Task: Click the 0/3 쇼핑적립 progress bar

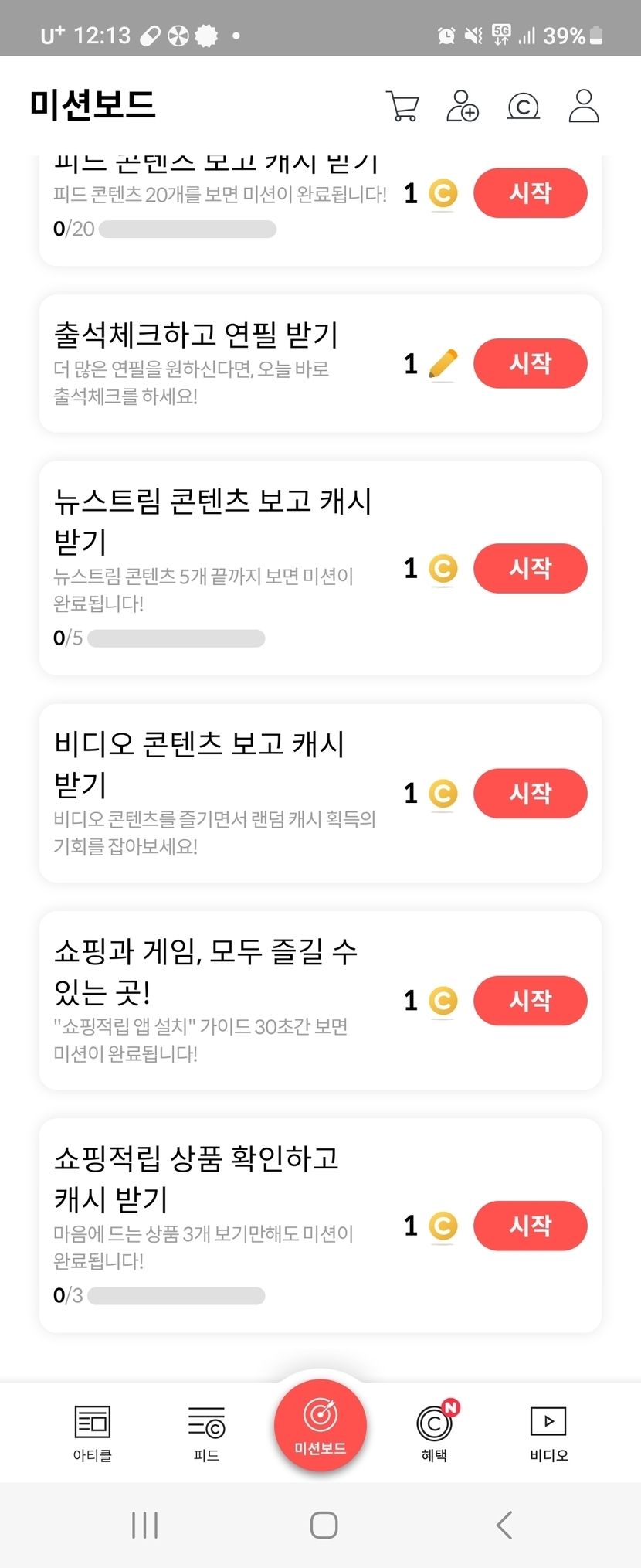Action: [x=176, y=1296]
